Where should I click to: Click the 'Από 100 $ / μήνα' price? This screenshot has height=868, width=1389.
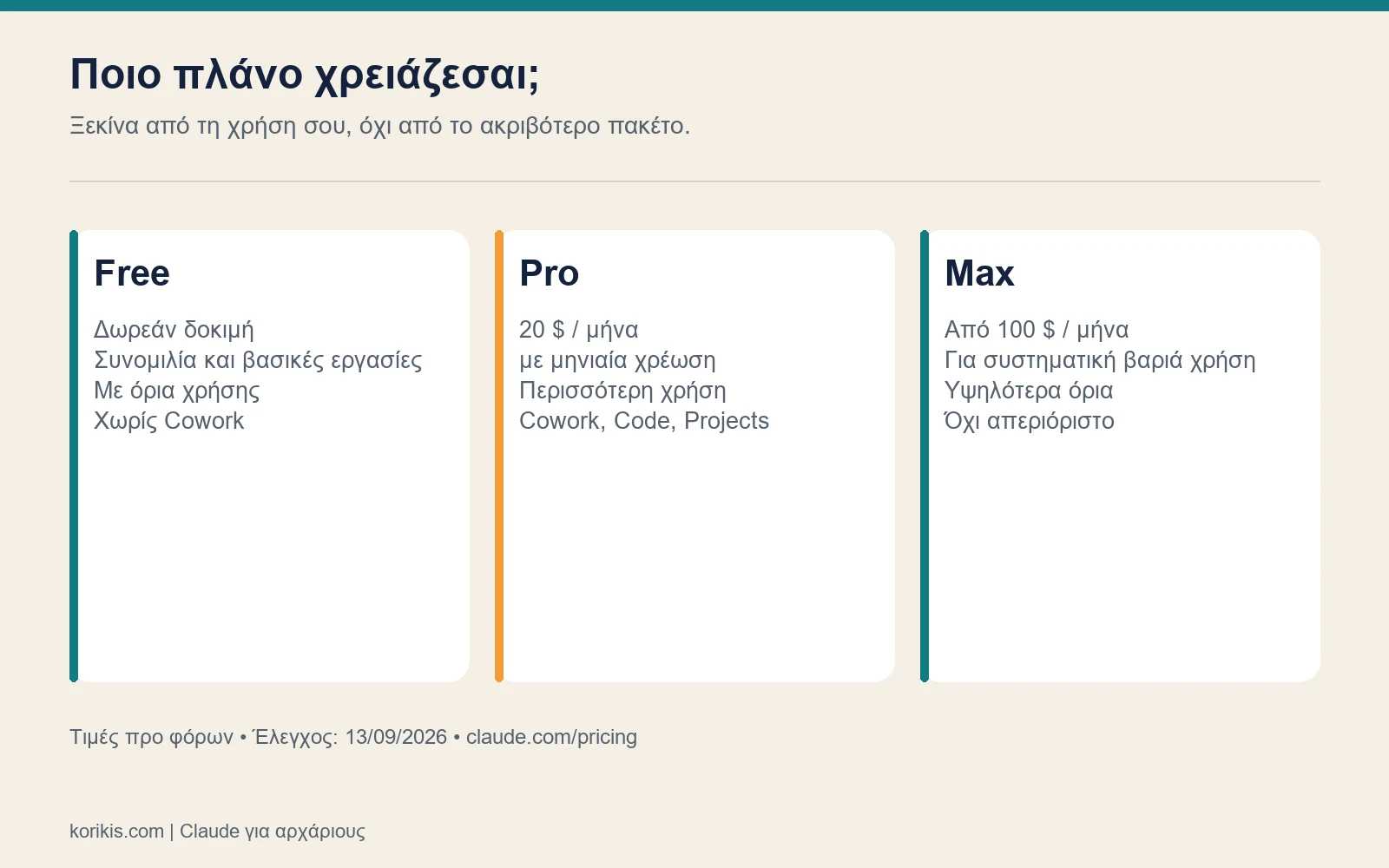1037,330
